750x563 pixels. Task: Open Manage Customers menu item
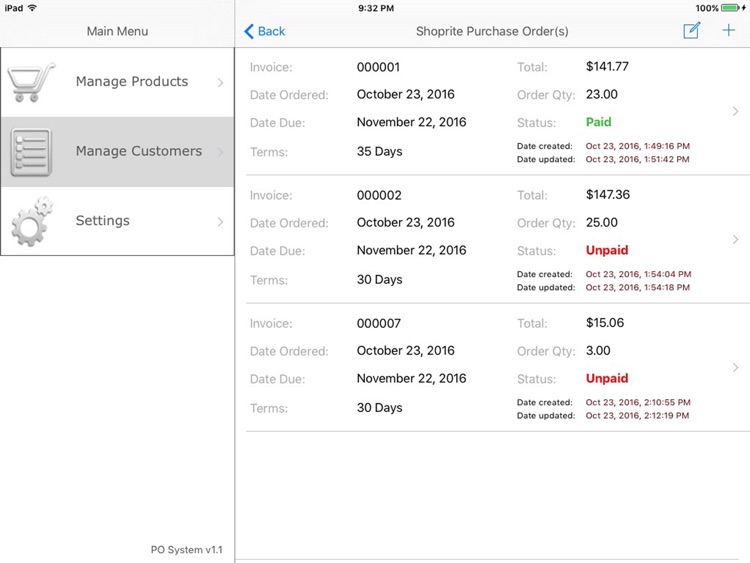pyautogui.click(x=117, y=152)
